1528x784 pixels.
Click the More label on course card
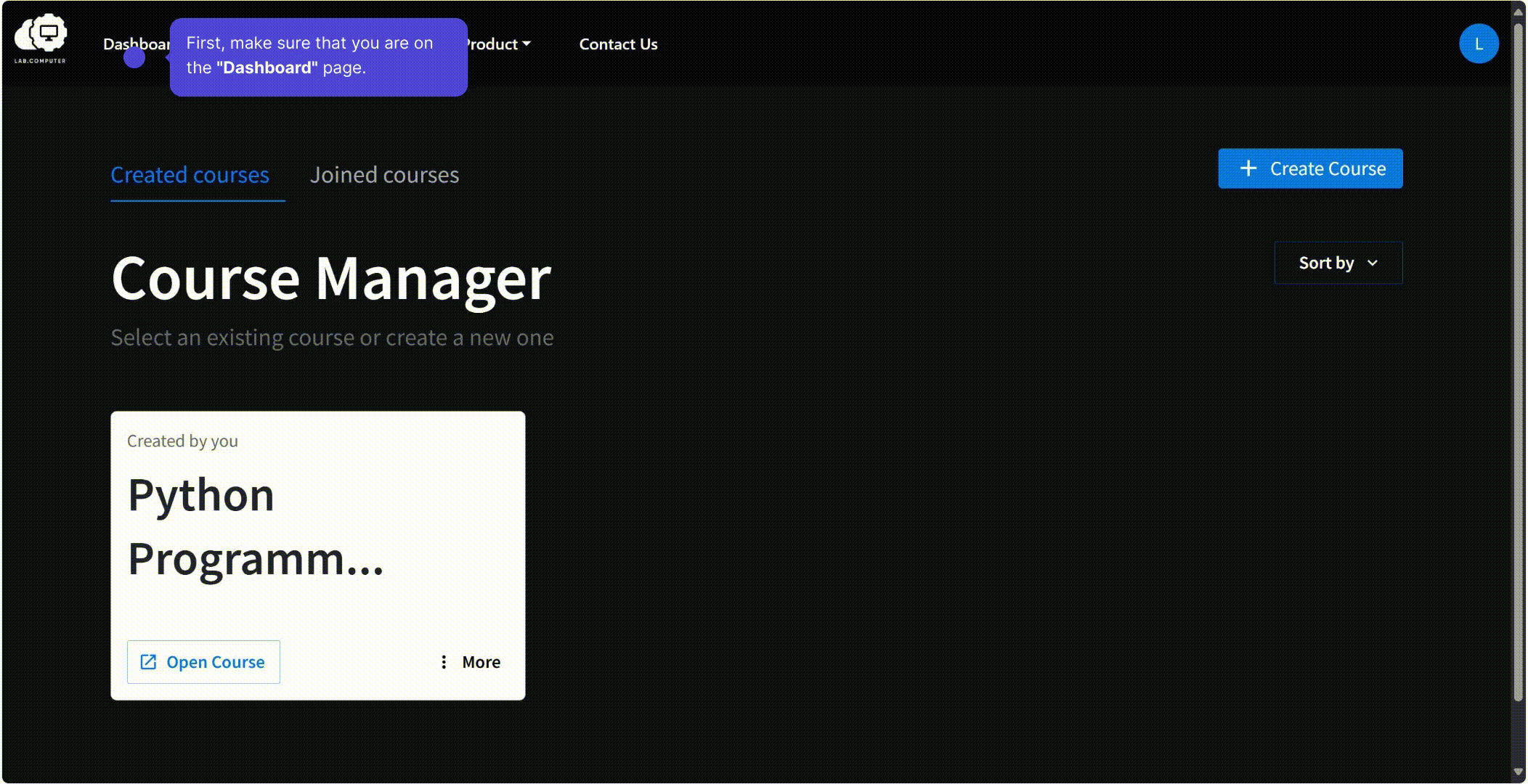481,662
